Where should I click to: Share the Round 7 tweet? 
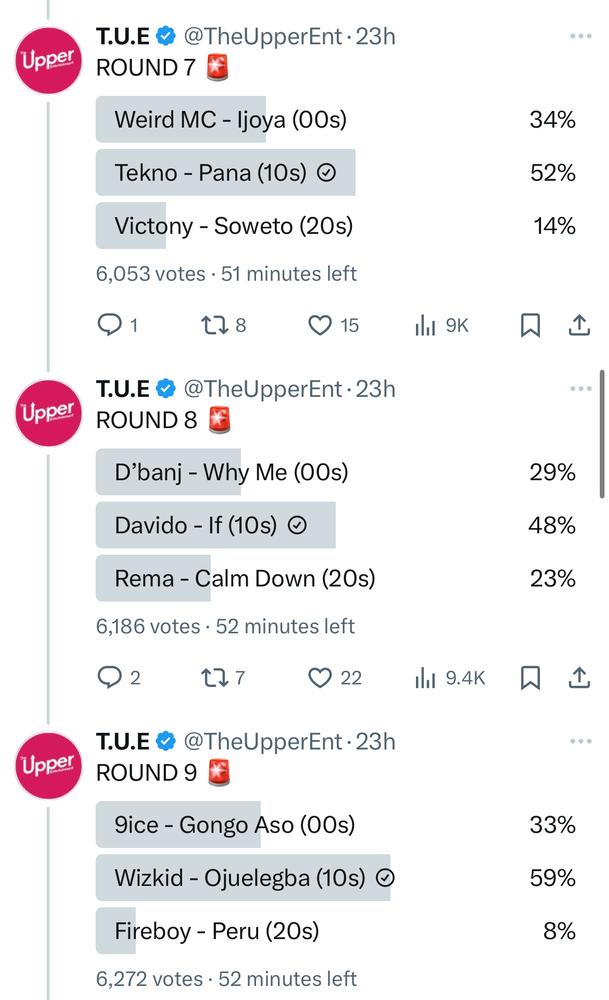579,325
